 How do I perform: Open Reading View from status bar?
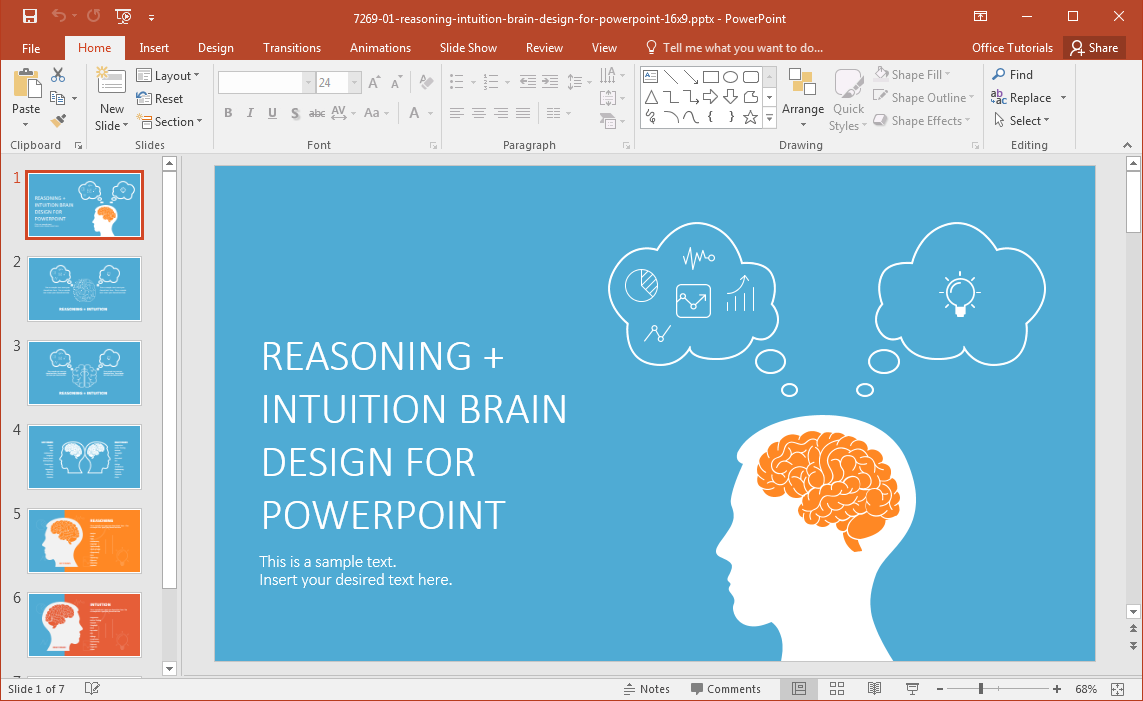coord(874,689)
